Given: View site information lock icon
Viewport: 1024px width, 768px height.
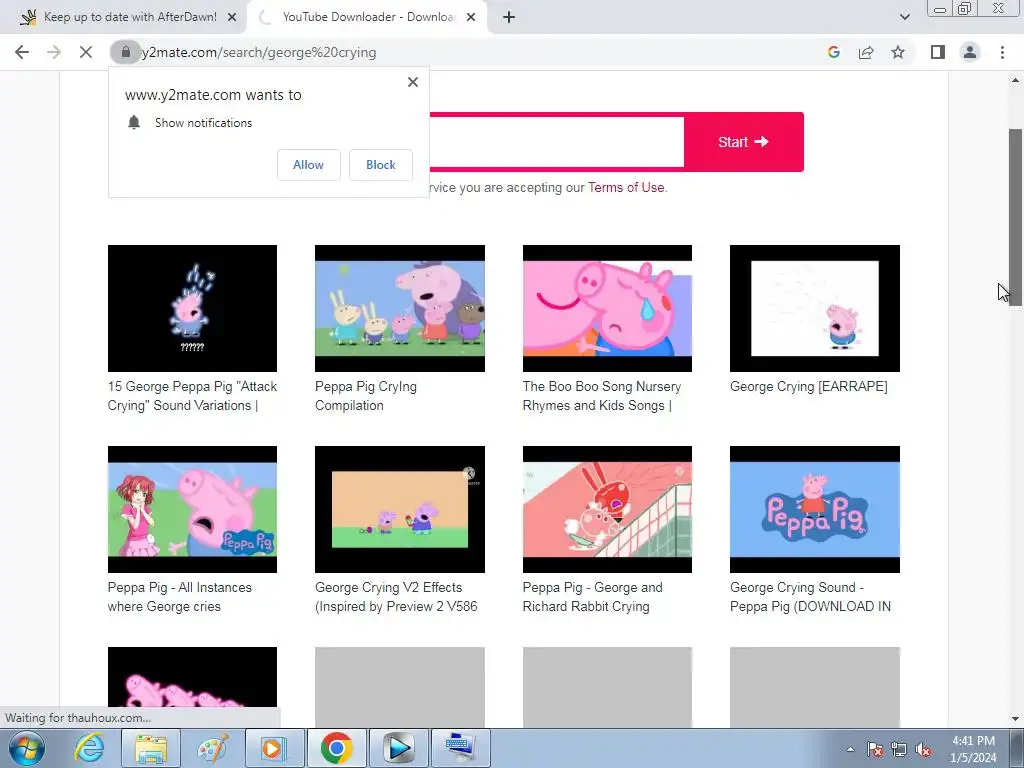Looking at the screenshot, I should click(x=125, y=52).
